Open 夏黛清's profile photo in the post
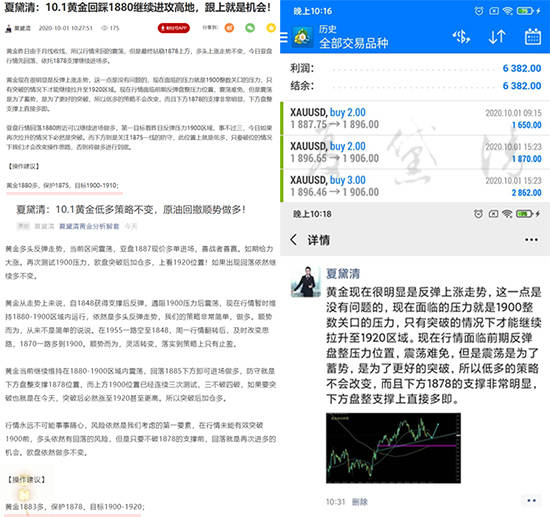 [306, 282]
